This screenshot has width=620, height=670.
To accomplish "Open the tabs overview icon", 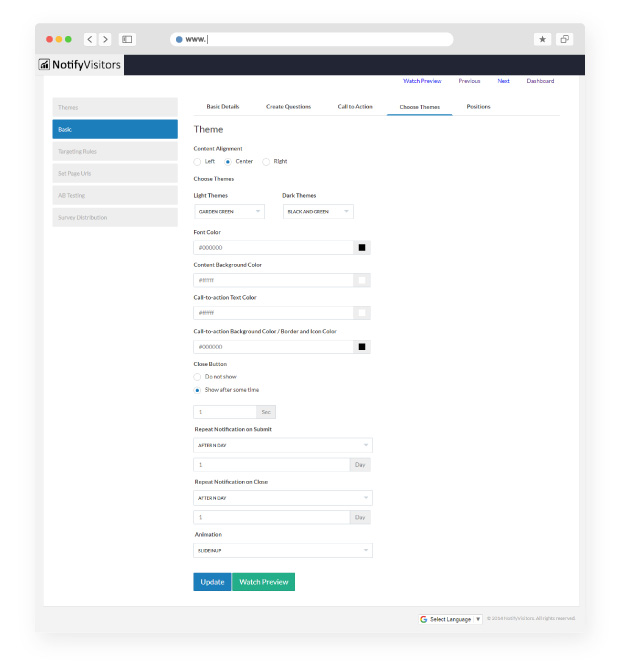I will click(564, 39).
